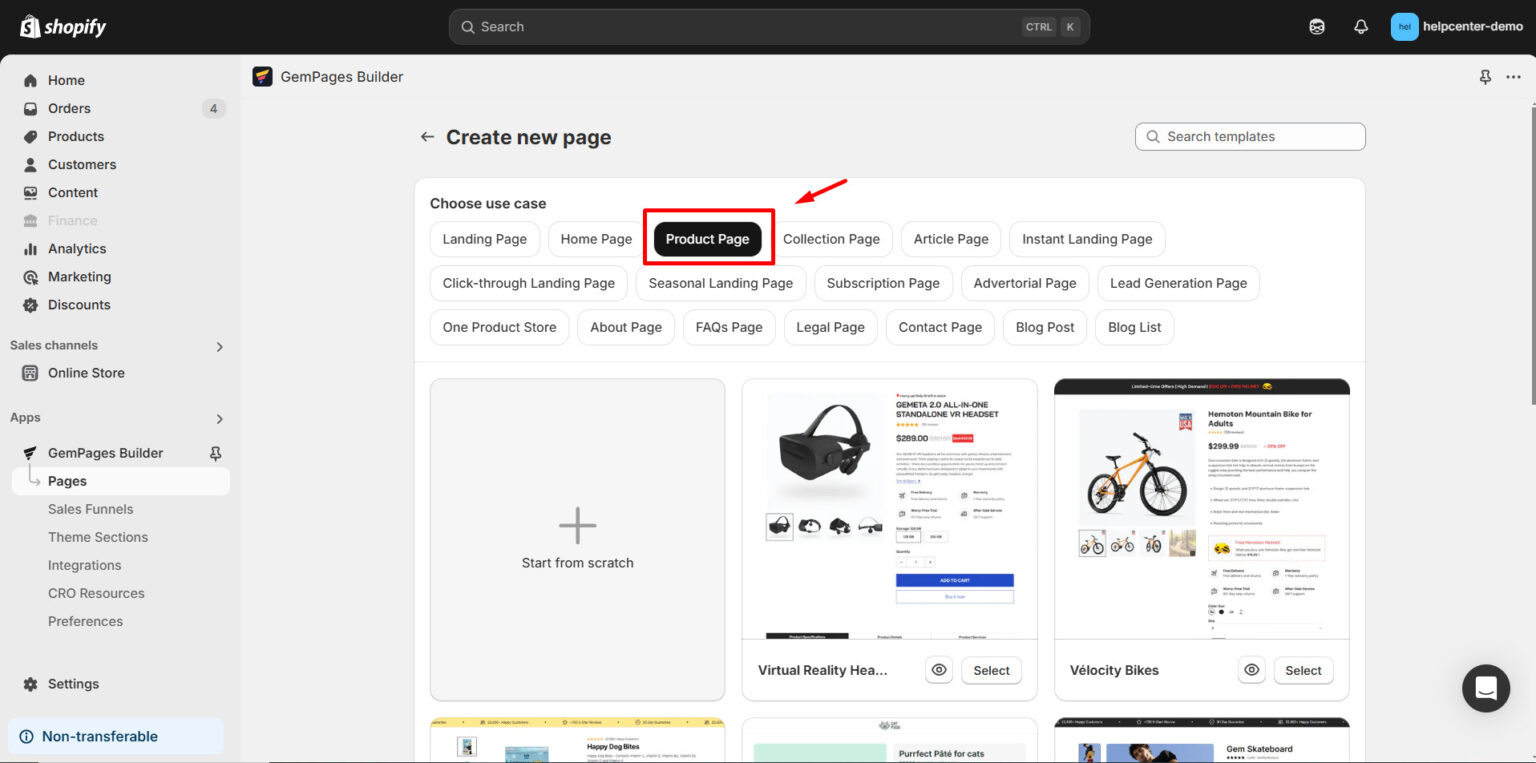Click the Discounts icon in the sidebar
The width and height of the screenshot is (1536, 763).
point(30,304)
